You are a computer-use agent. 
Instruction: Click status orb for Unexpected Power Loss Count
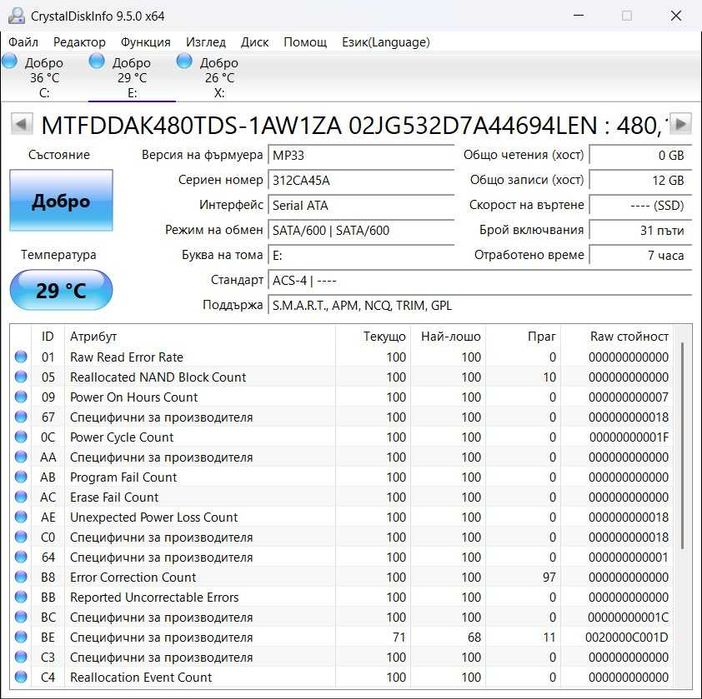click(x=21, y=517)
